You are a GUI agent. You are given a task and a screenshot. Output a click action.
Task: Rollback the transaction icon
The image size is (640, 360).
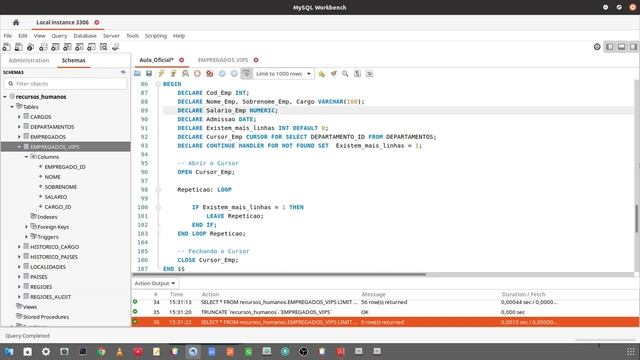click(234, 74)
